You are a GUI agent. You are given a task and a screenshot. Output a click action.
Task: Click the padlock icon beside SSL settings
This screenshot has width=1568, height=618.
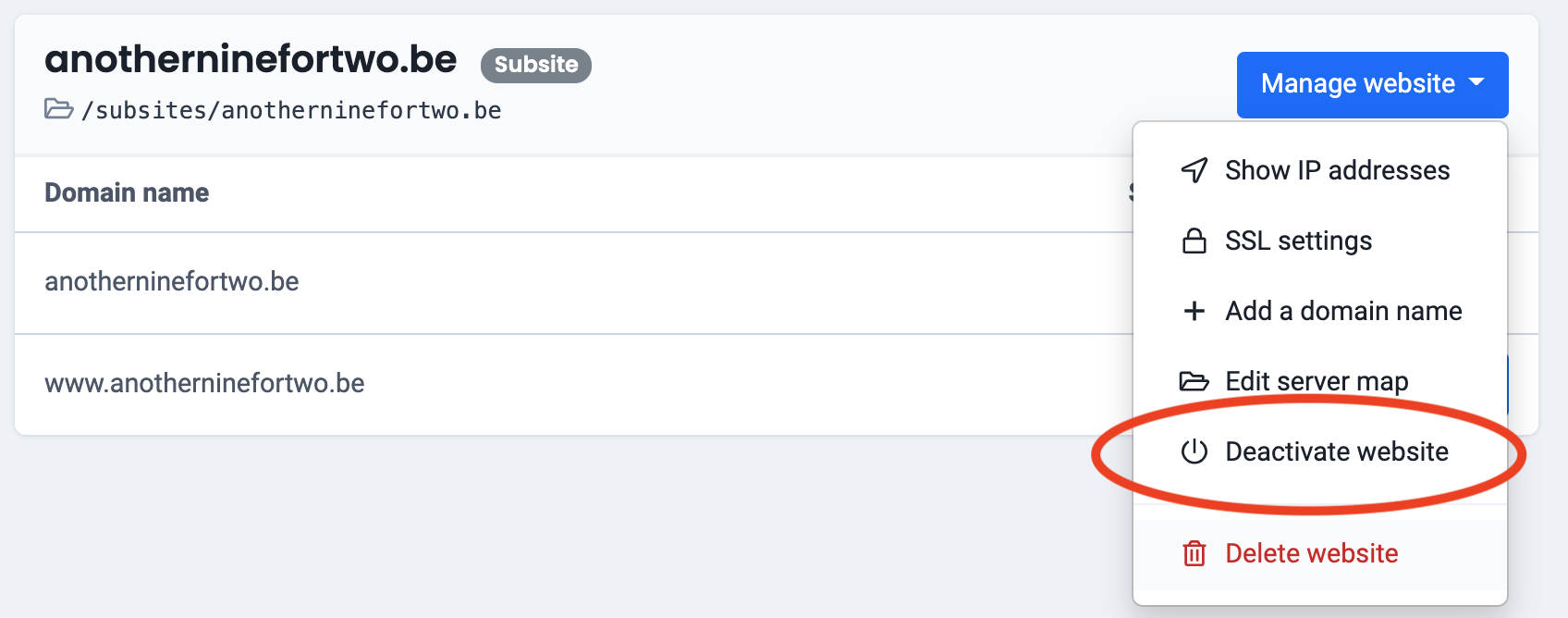pyautogui.click(x=1194, y=241)
